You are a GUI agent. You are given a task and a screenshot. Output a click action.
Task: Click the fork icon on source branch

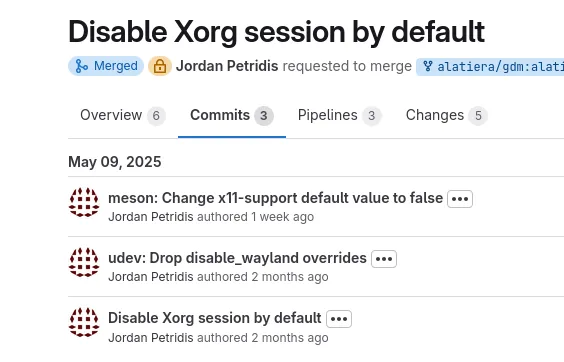[427, 66]
